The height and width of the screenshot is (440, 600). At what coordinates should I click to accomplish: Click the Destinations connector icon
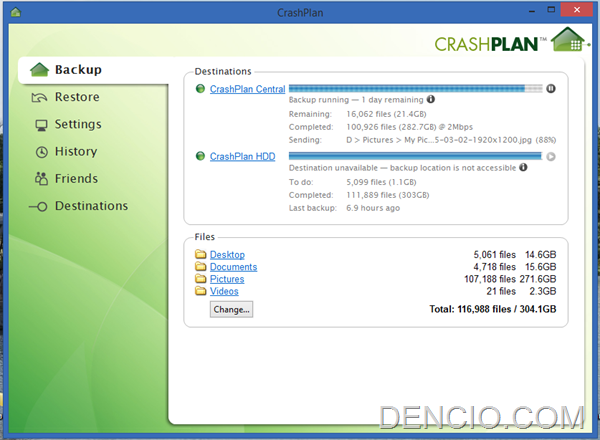[x=38, y=207]
